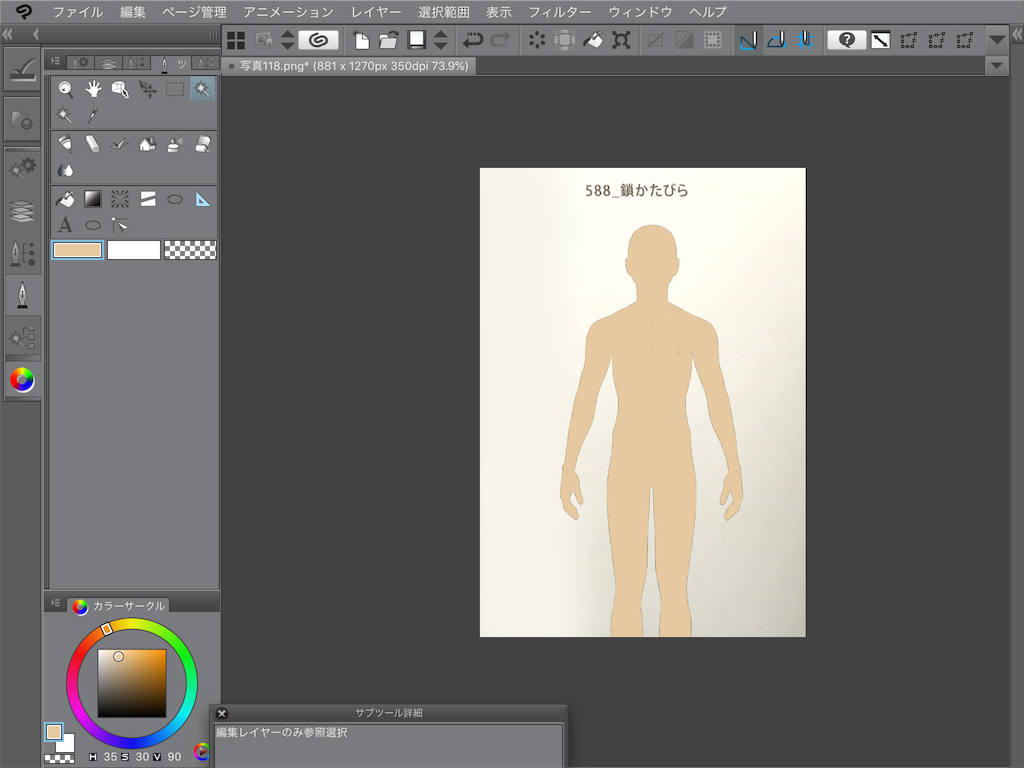Open the 選択範囲 menu

pos(443,12)
